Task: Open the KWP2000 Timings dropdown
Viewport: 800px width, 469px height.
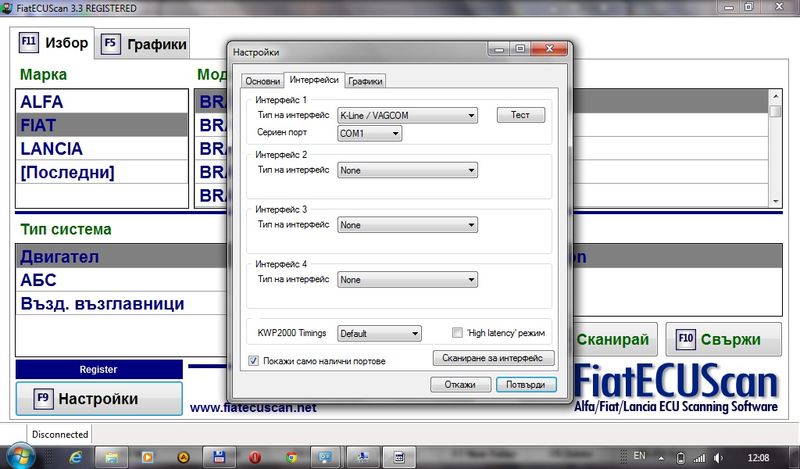Action: 379,333
